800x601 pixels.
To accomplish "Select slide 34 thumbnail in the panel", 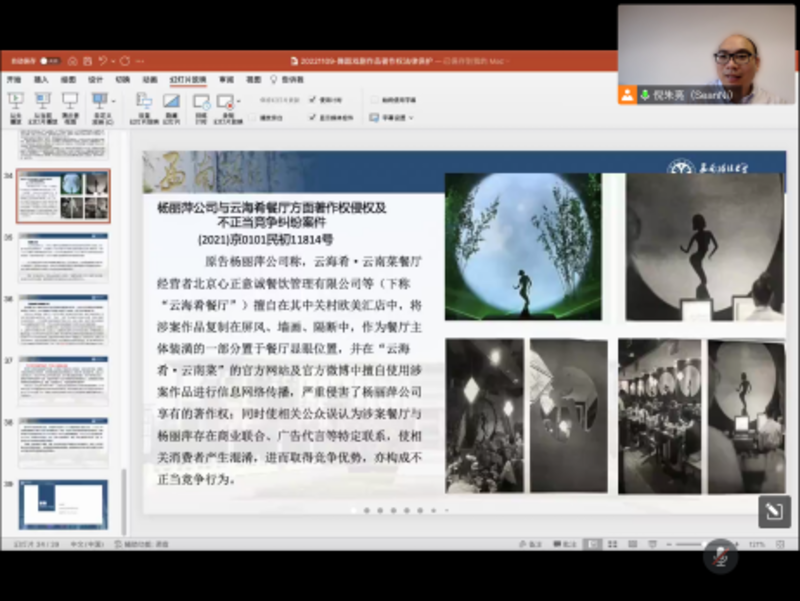I will (x=63, y=196).
